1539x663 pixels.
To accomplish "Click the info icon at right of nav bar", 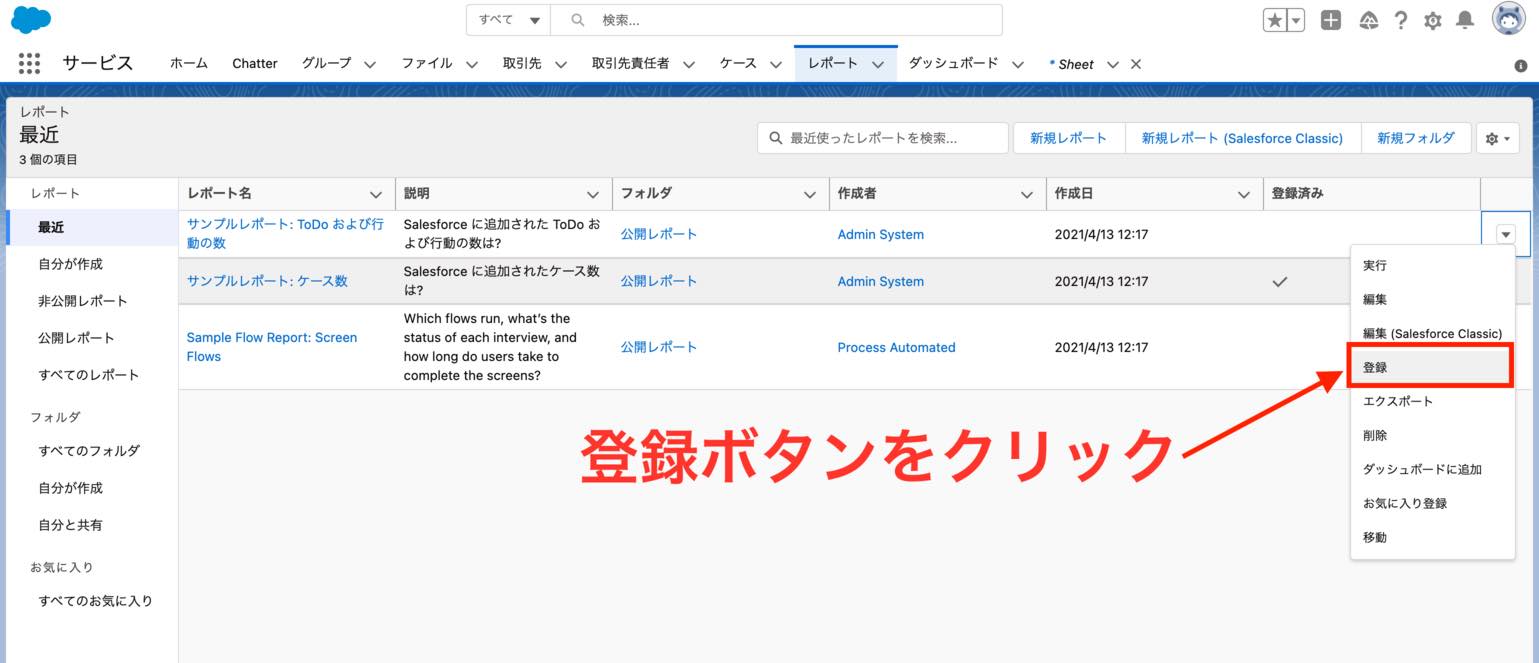I will click(1521, 65).
